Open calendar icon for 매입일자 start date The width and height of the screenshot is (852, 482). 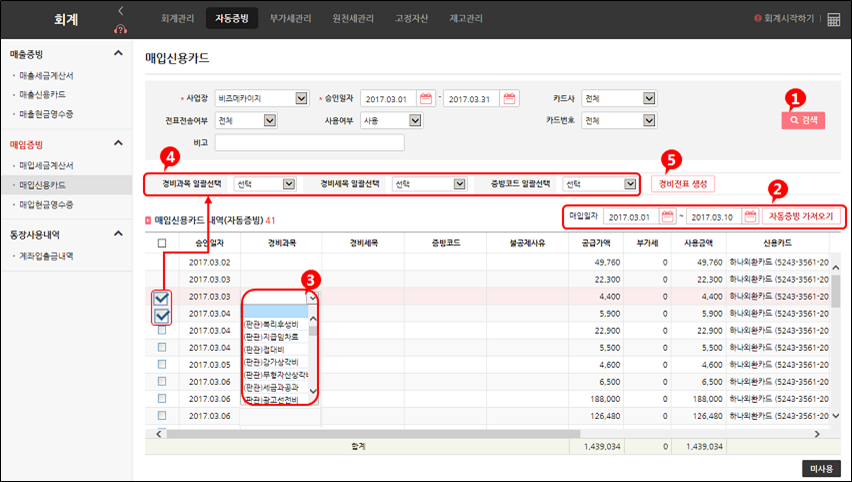668,216
